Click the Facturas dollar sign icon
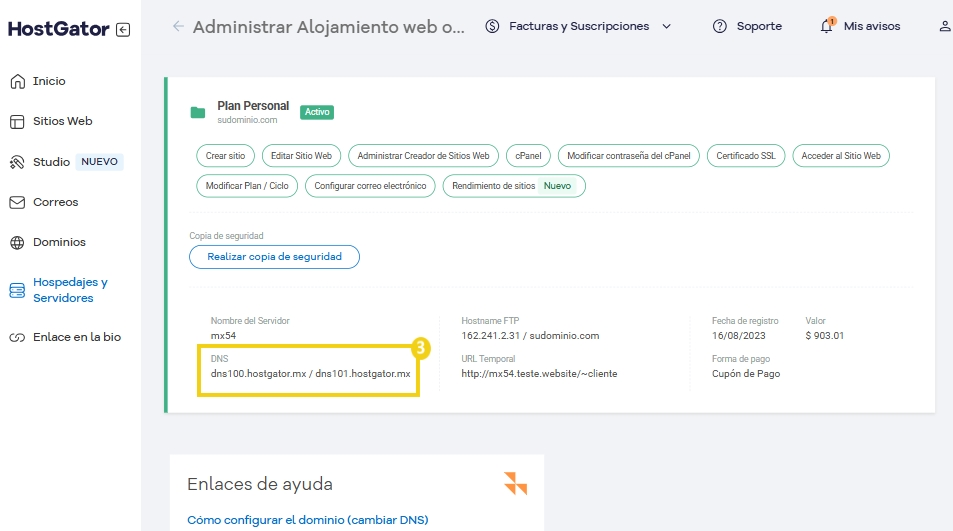Screen dimensions: 953x531 pos(492,26)
